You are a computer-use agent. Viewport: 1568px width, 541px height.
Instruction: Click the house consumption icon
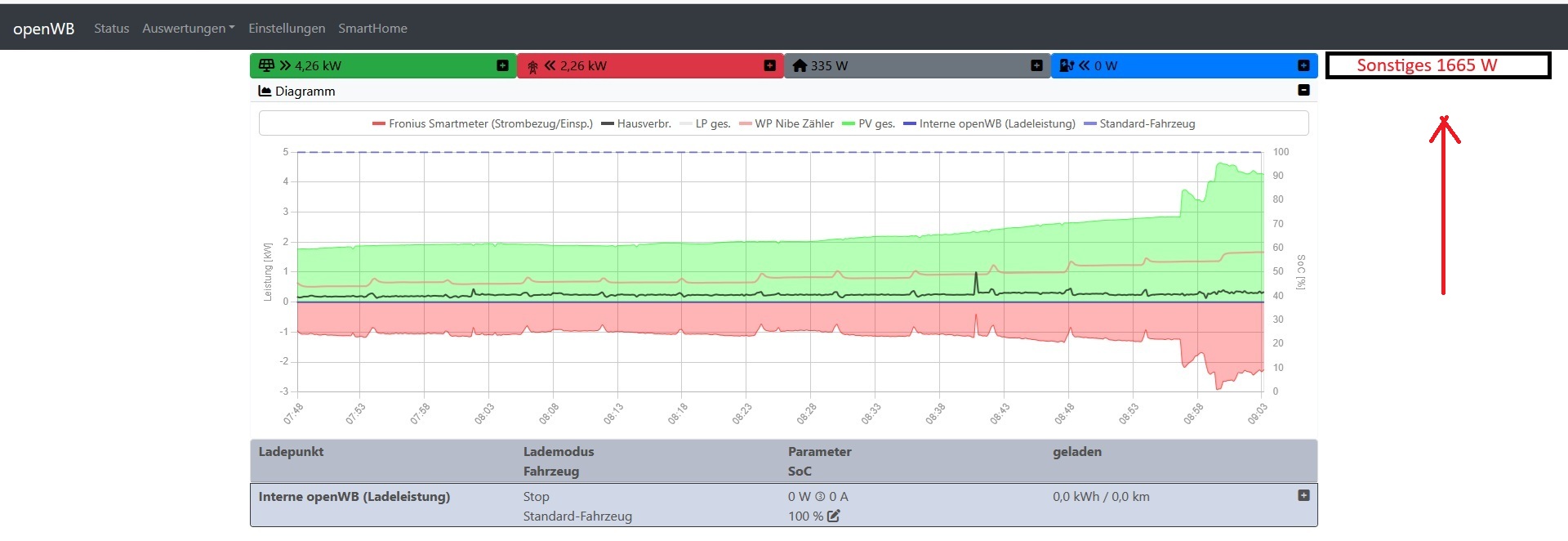point(800,65)
